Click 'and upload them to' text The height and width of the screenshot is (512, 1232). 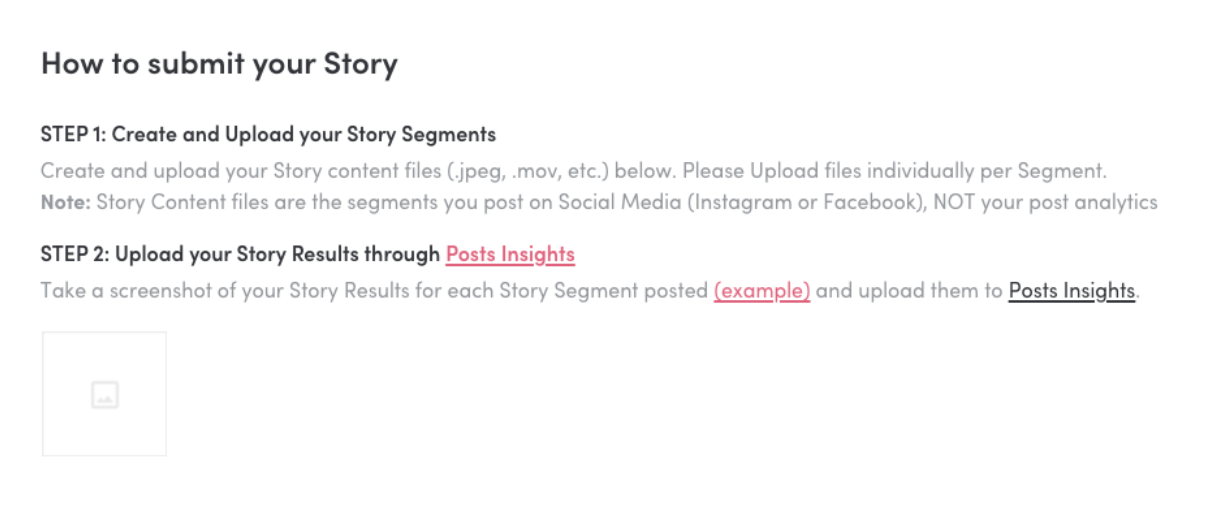tap(909, 291)
